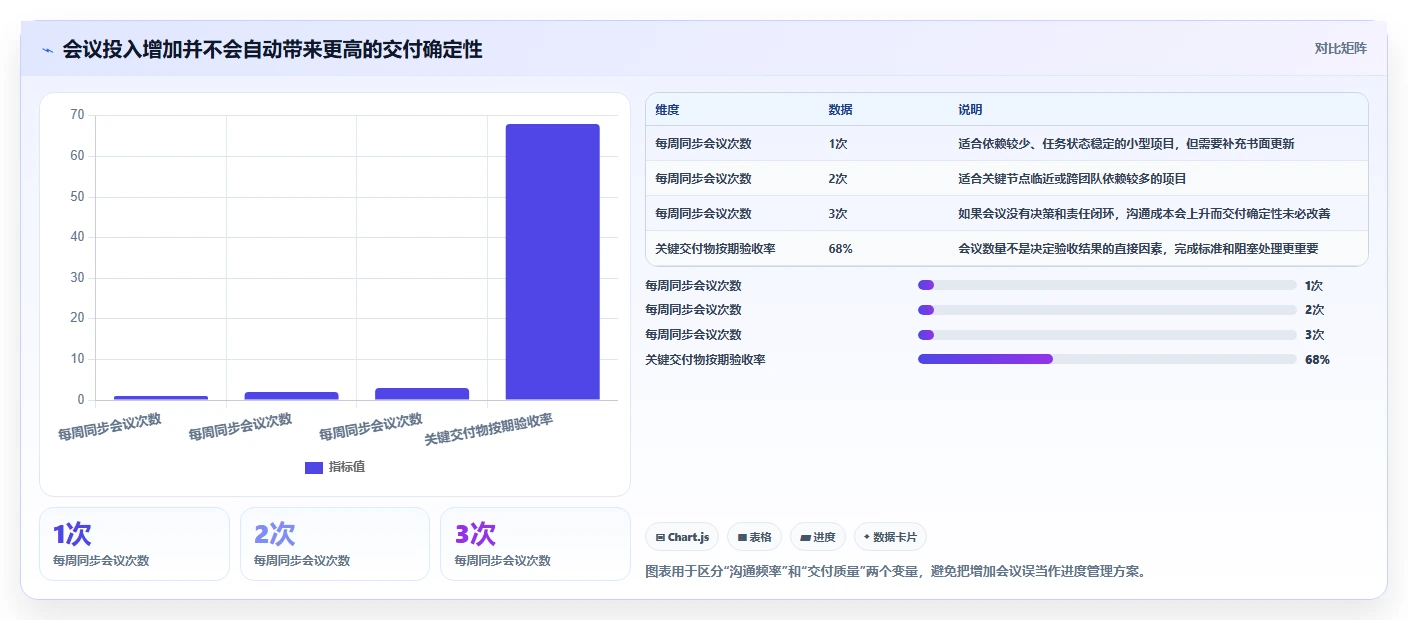Click the 说明 column header in the table
Image resolution: width=1408 pixels, height=620 pixels.
[x=970, y=110]
